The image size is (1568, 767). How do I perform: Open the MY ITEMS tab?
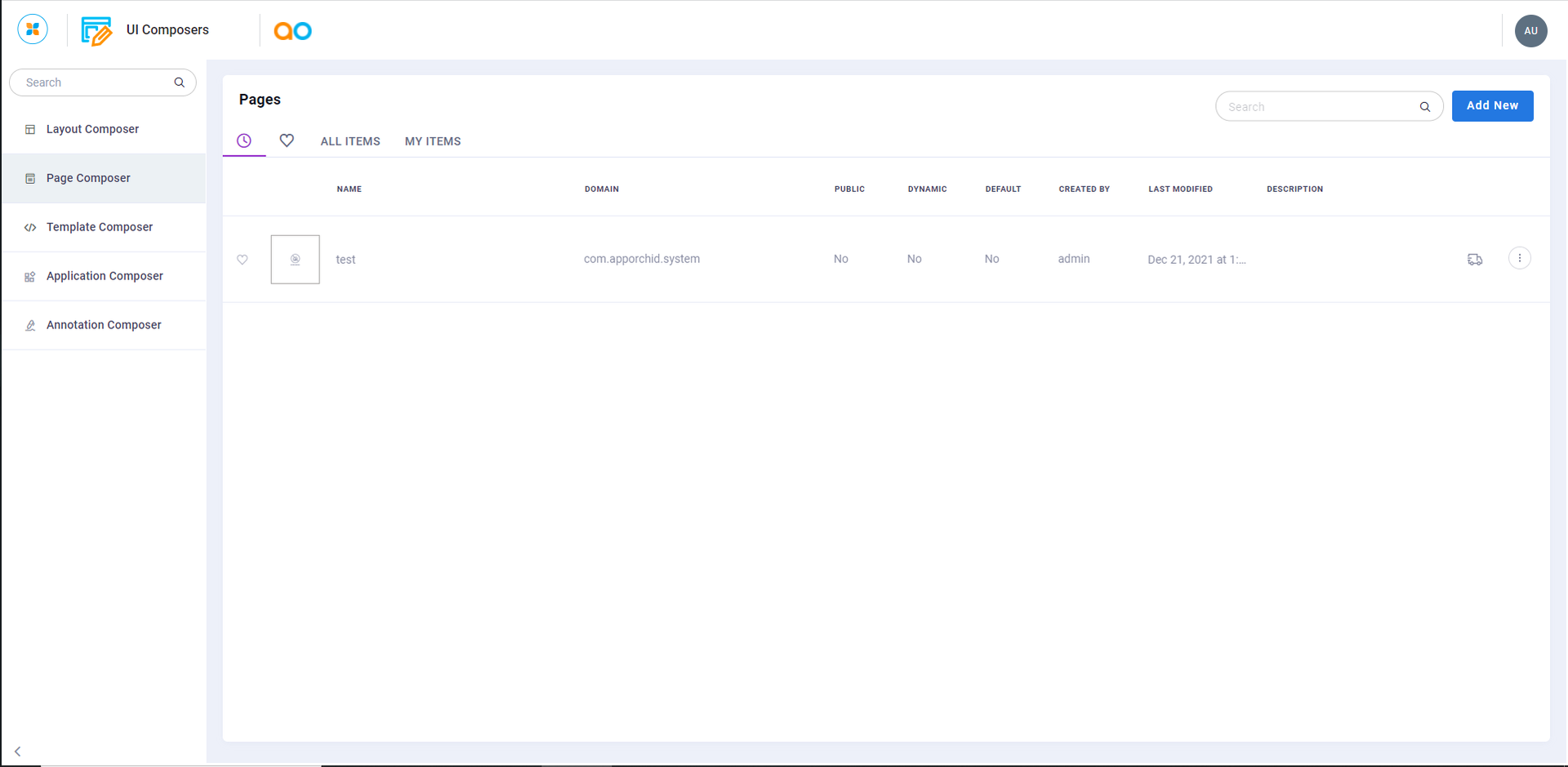(x=433, y=141)
